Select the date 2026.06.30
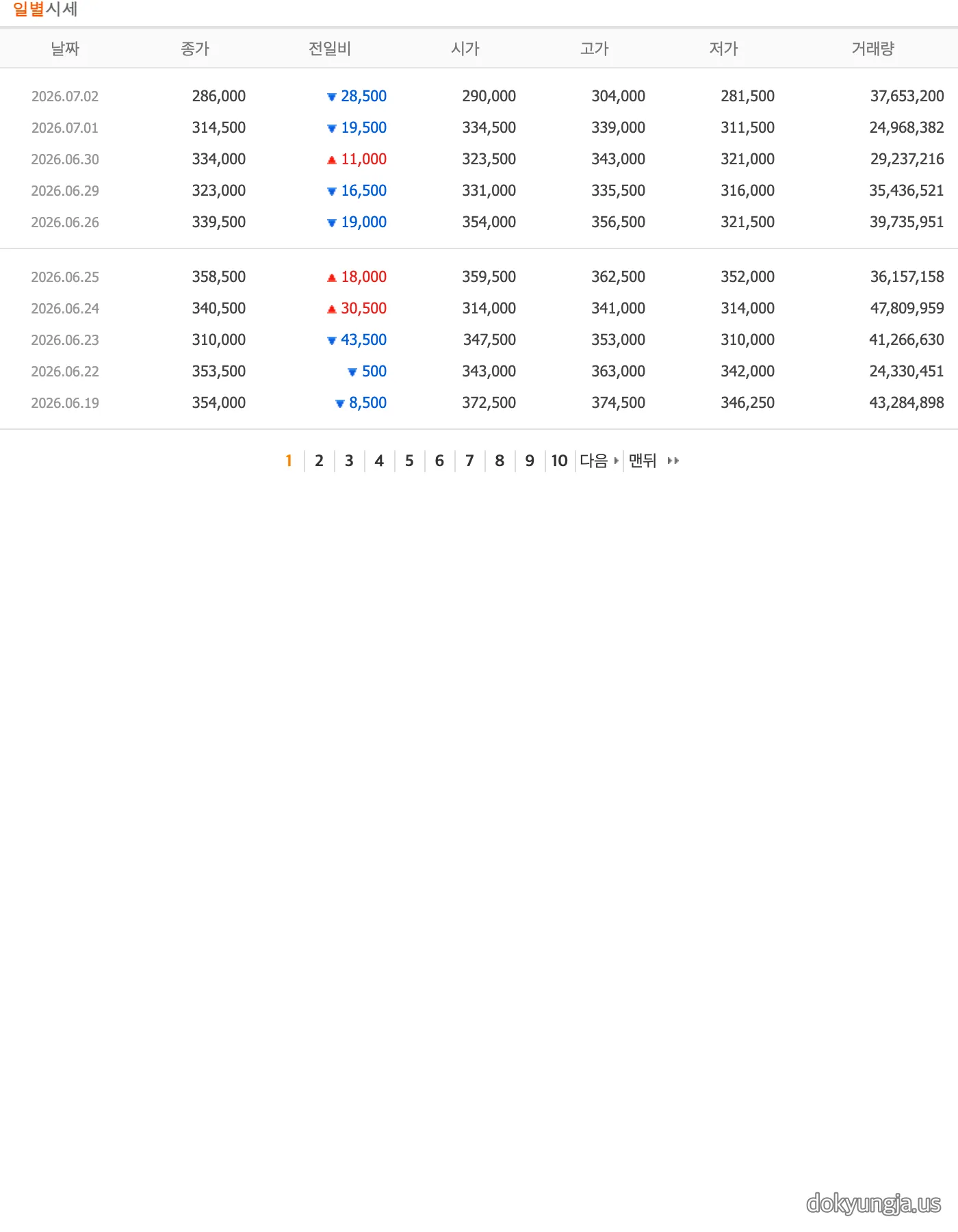Screen dimensions: 958x1232 coord(65,159)
